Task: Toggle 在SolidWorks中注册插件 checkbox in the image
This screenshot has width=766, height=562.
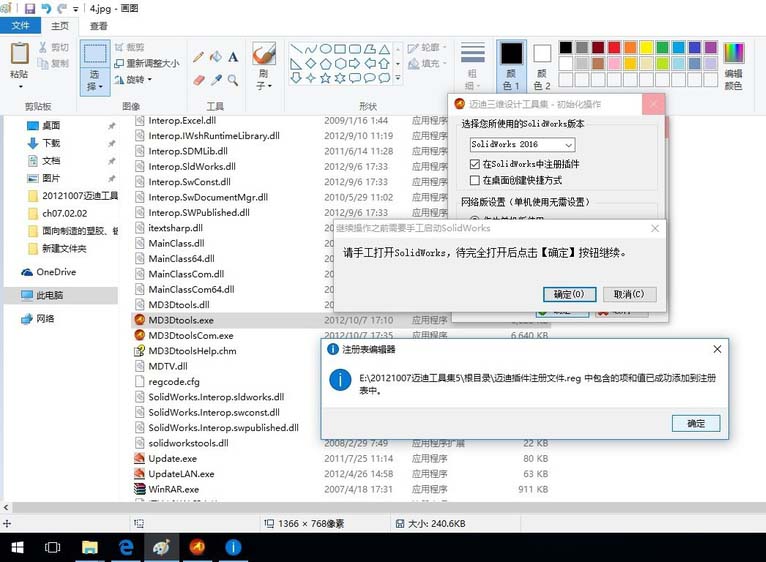Action: point(474,164)
